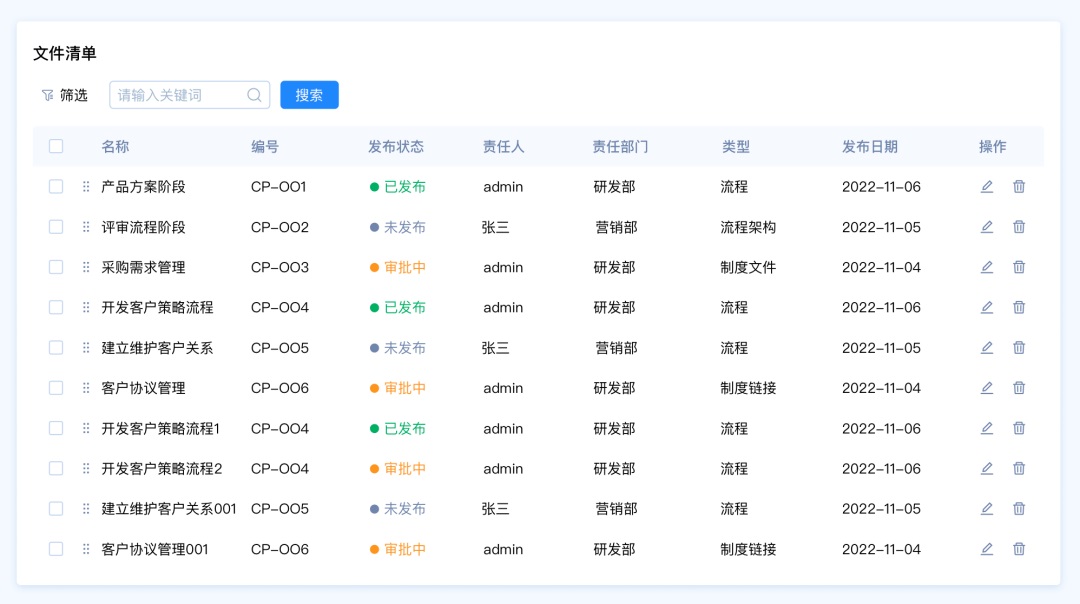Click trash icon for 客户协议管理001 row
The width and height of the screenshot is (1080, 604).
tap(1019, 549)
